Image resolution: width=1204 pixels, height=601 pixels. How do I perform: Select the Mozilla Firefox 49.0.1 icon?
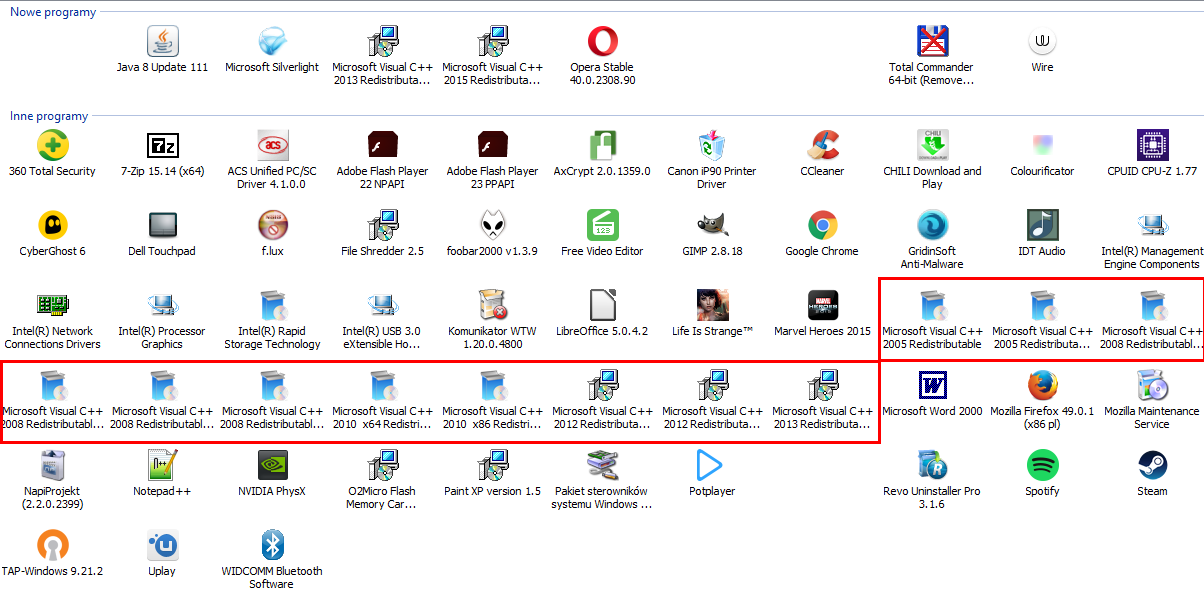pyautogui.click(x=1042, y=385)
